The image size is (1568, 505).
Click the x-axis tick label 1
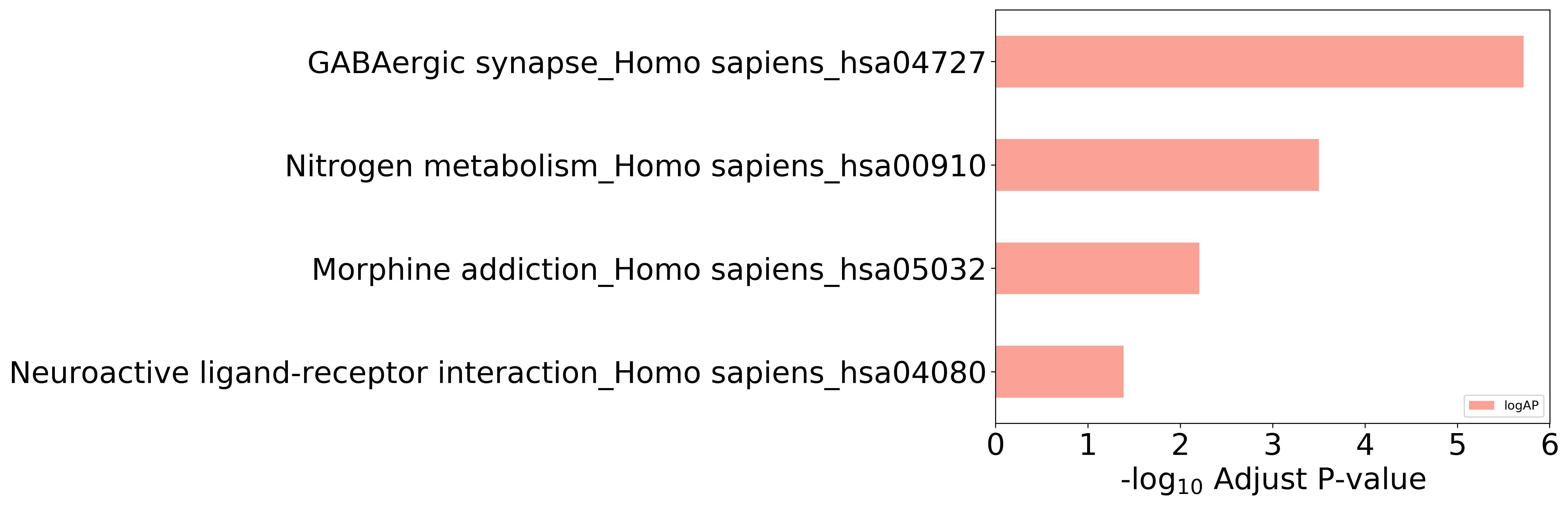(x=1088, y=445)
